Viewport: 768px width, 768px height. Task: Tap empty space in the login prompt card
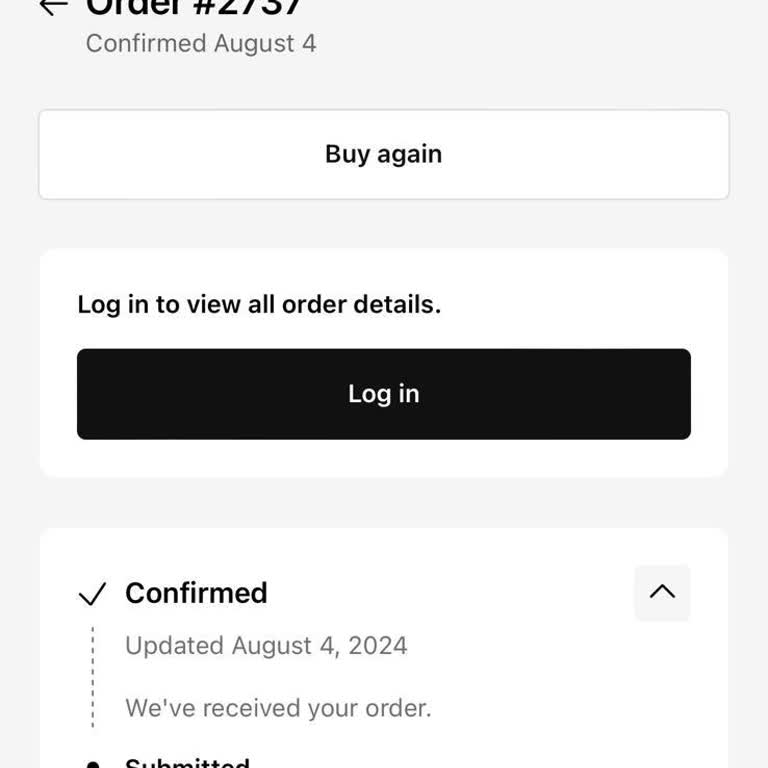coord(580,300)
